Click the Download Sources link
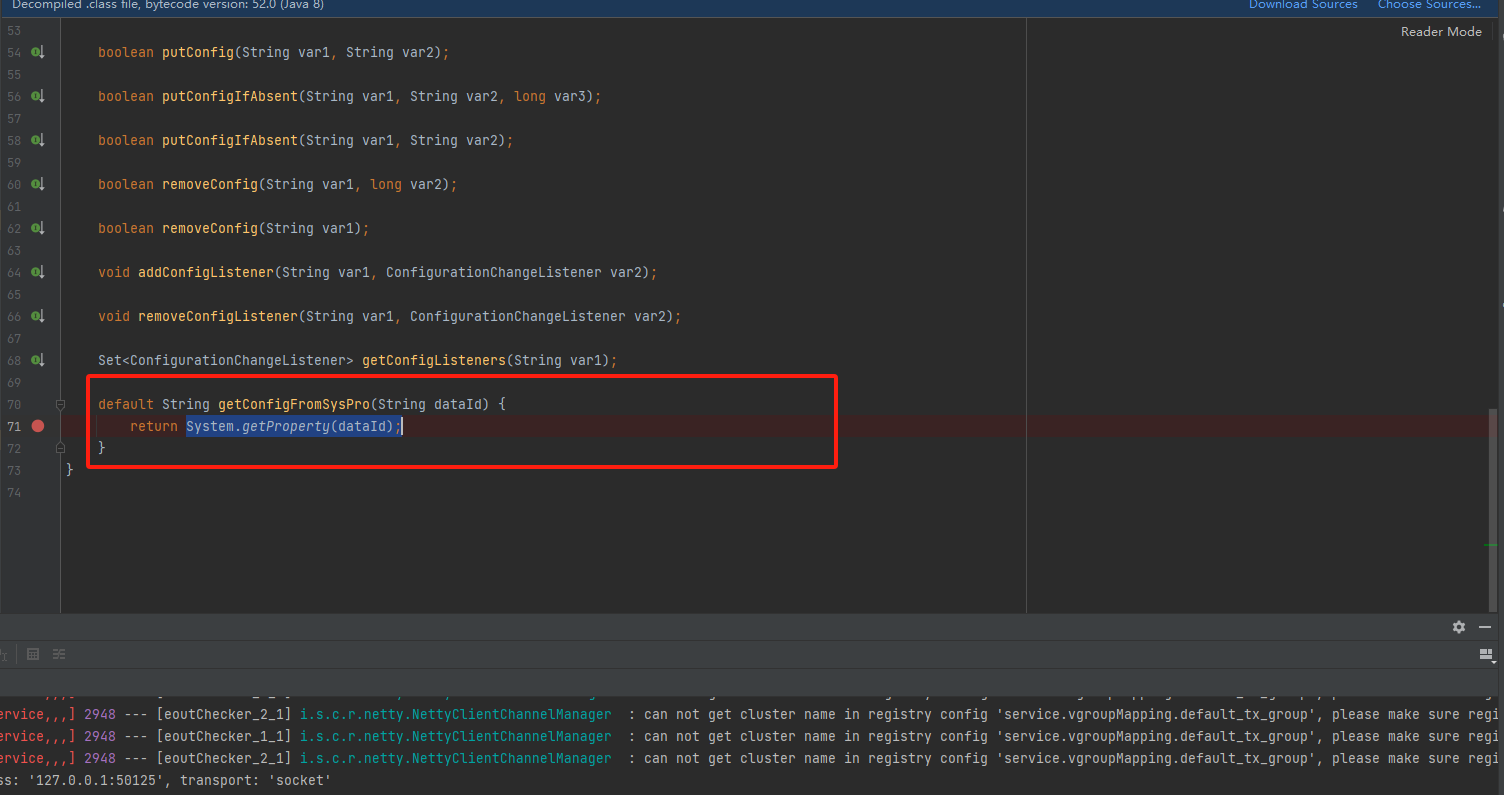The image size is (1504, 795). [1303, 5]
